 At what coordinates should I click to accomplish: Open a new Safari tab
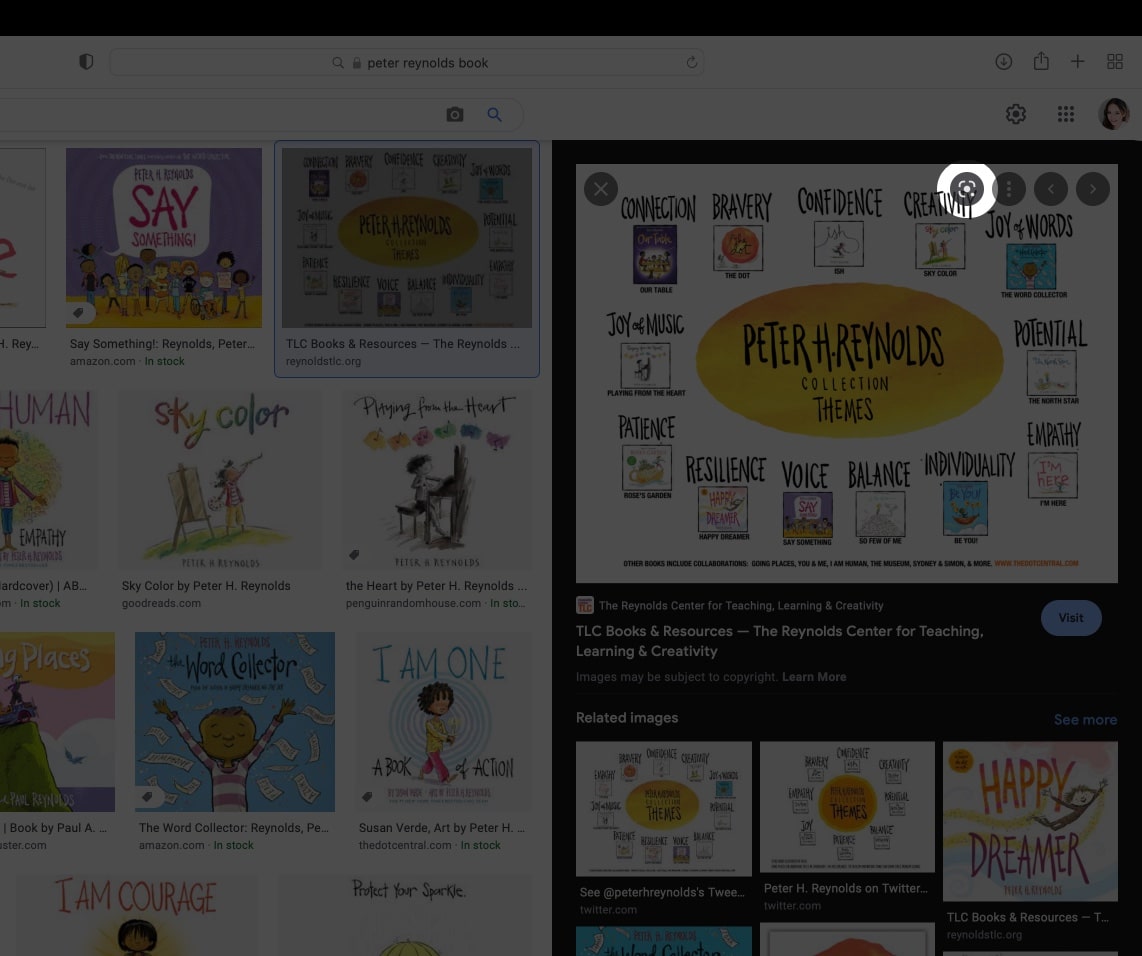[x=1077, y=62]
